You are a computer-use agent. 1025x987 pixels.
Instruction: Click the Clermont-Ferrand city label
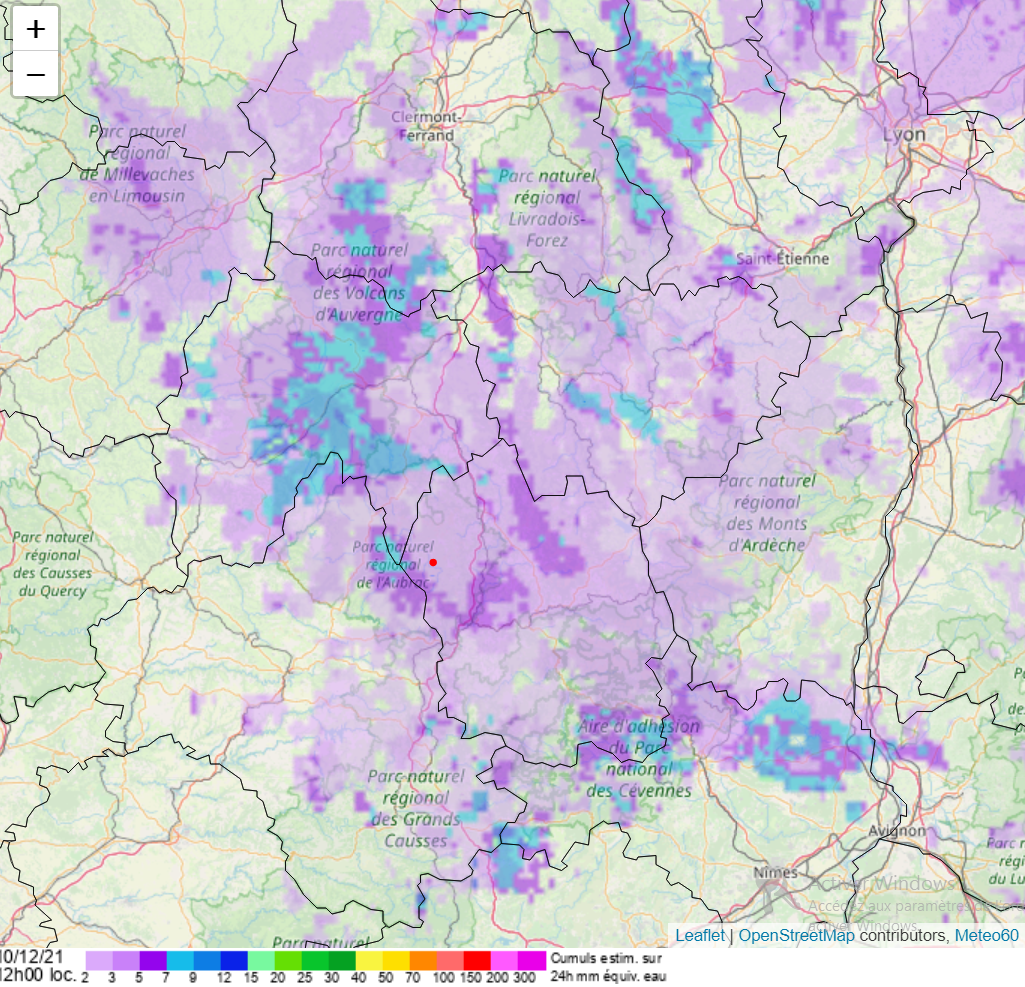(x=426, y=126)
